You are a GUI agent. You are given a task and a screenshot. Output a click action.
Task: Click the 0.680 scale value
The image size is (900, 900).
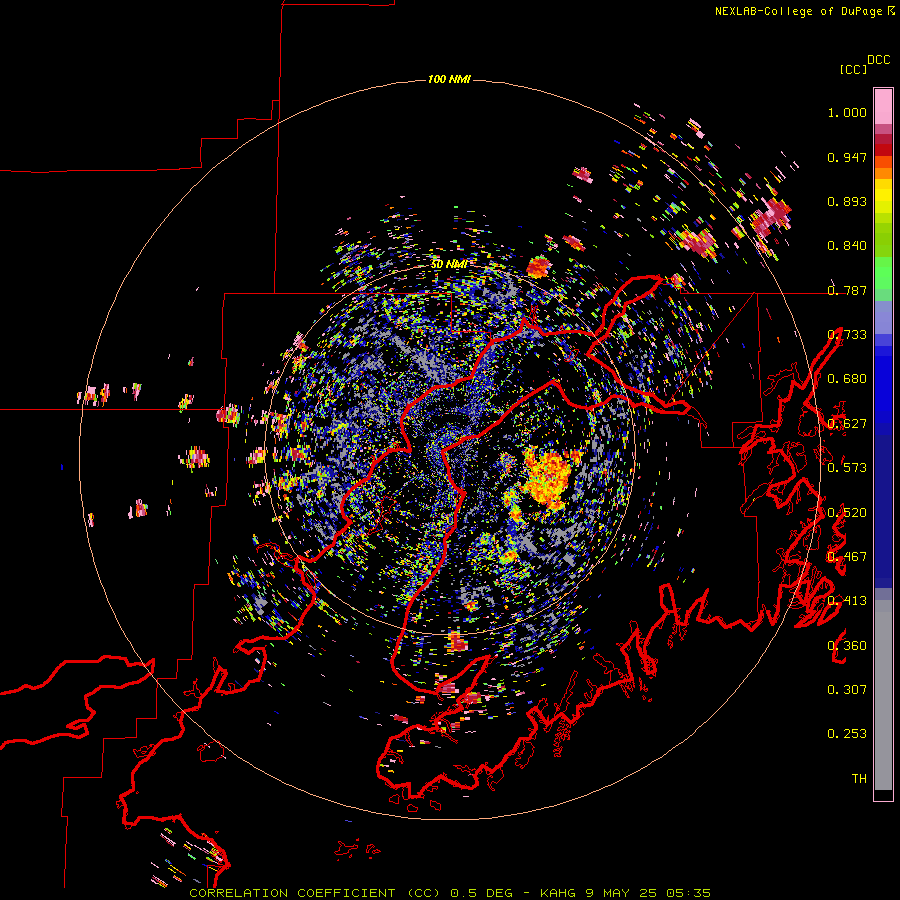[847, 379]
